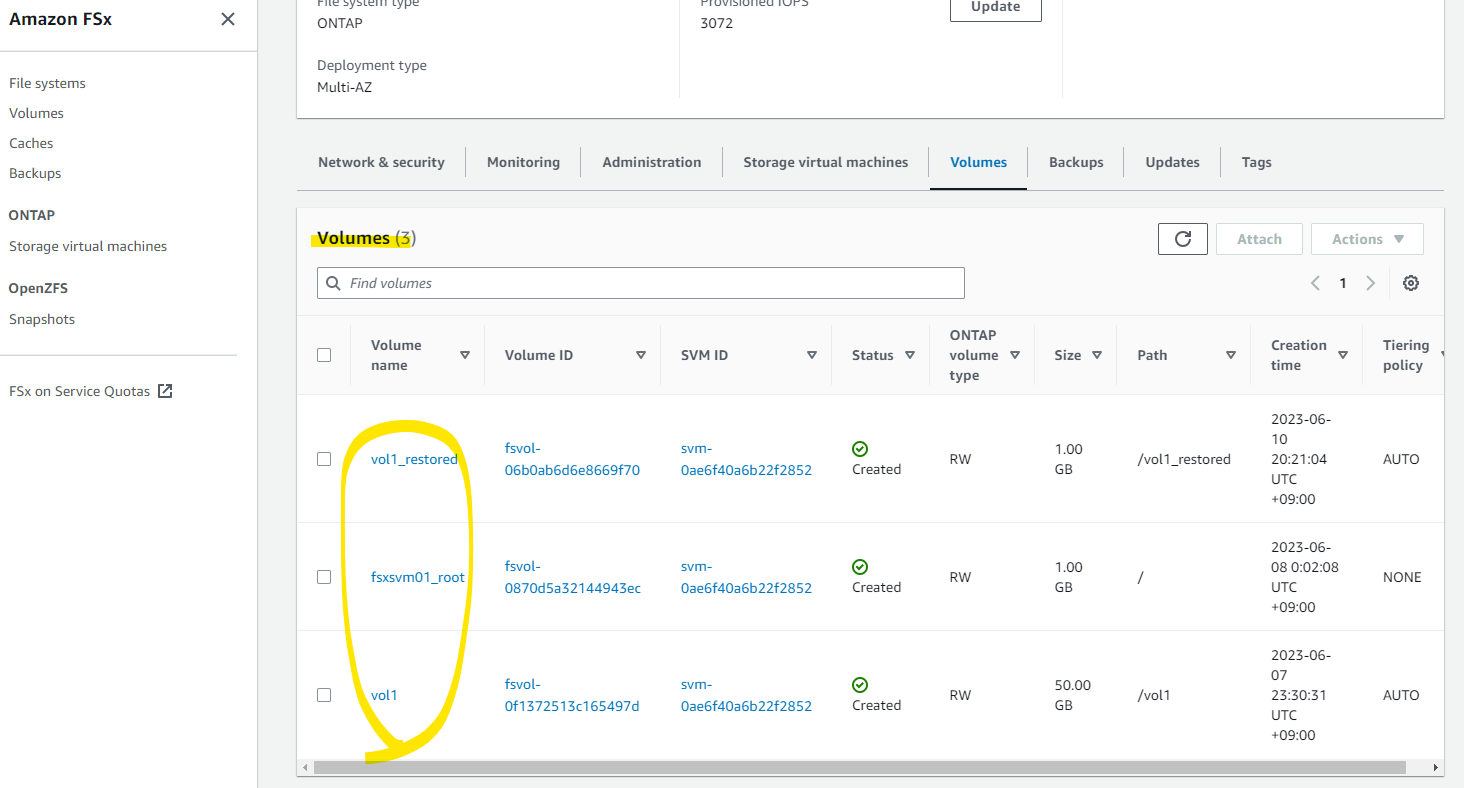Open vol1_restored volume link
The height and width of the screenshot is (788, 1464).
click(414, 459)
